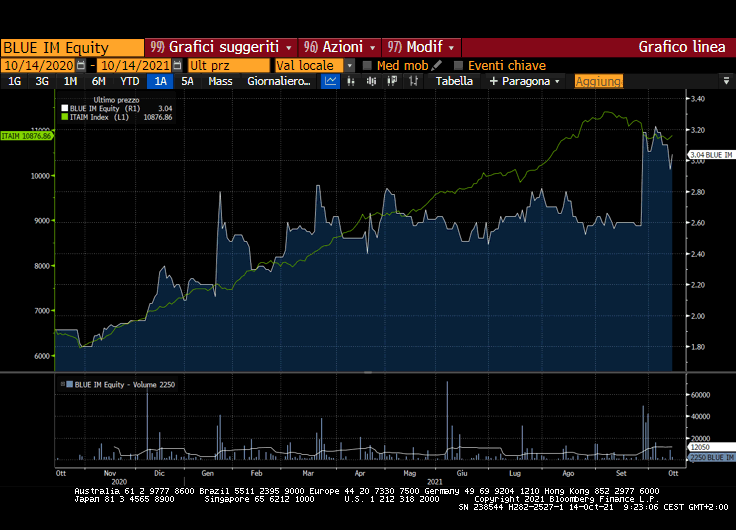Click the Tabella button

(x=454, y=81)
